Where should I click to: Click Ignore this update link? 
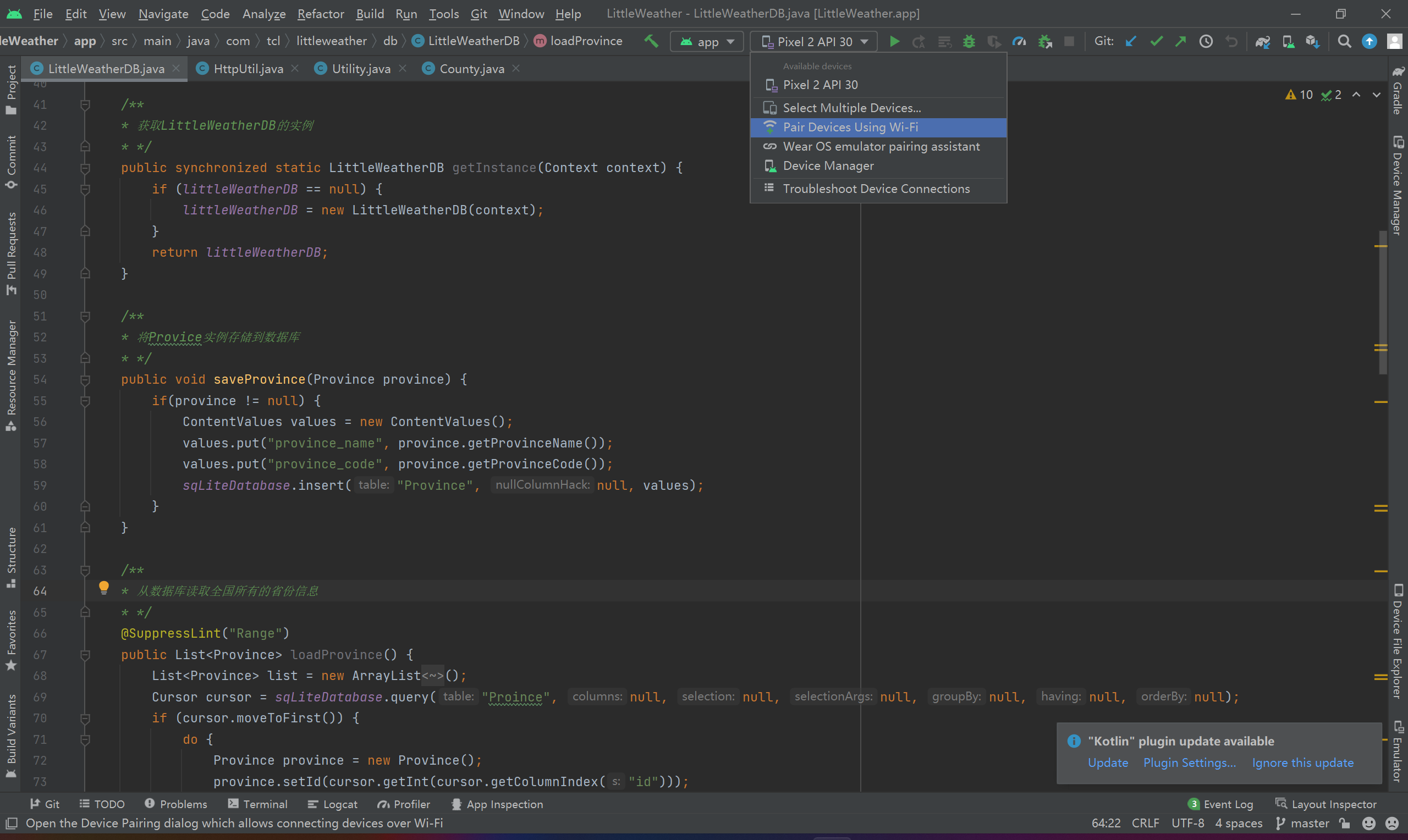coord(1302,762)
